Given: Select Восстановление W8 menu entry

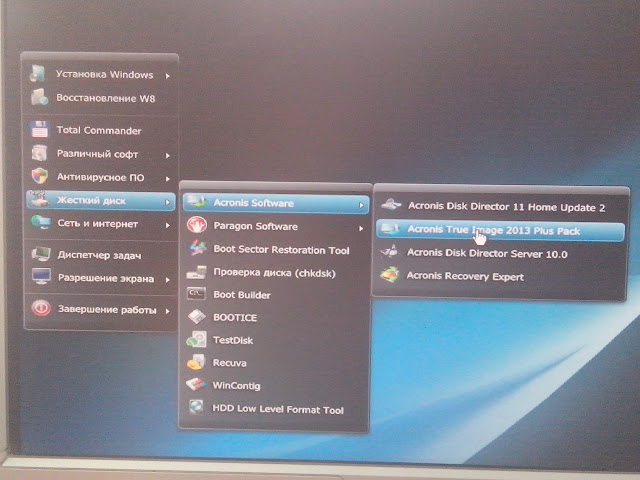Looking at the screenshot, I should coord(100,98).
